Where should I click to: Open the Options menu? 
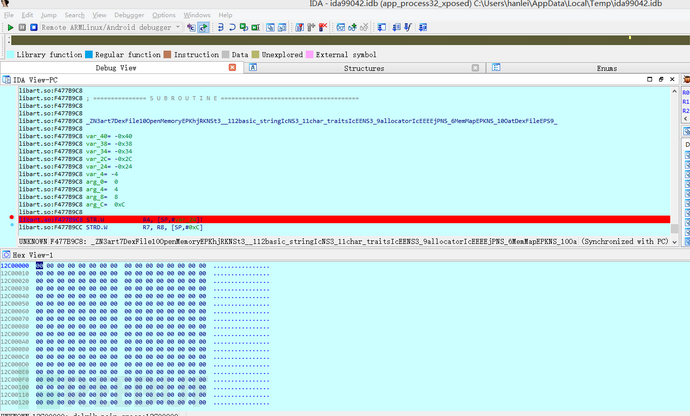click(164, 15)
